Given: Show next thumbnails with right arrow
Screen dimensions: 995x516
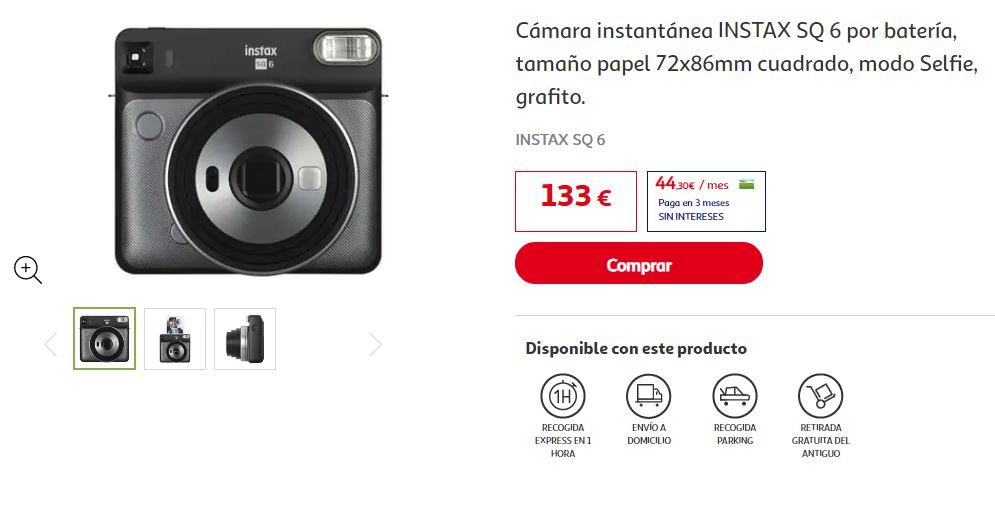Looking at the screenshot, I should [x=375, y=345].
